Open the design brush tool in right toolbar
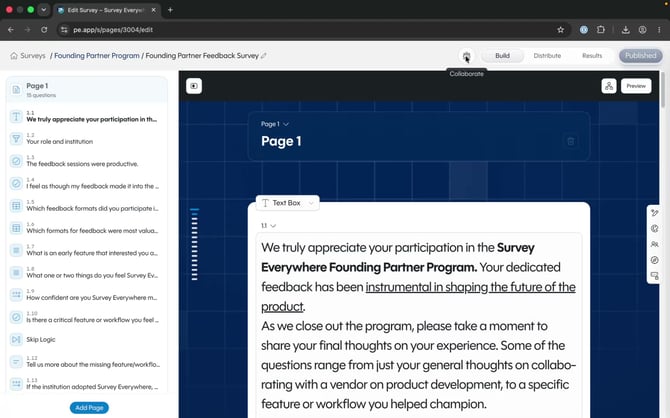670x418 pixels. coord(654,213)
